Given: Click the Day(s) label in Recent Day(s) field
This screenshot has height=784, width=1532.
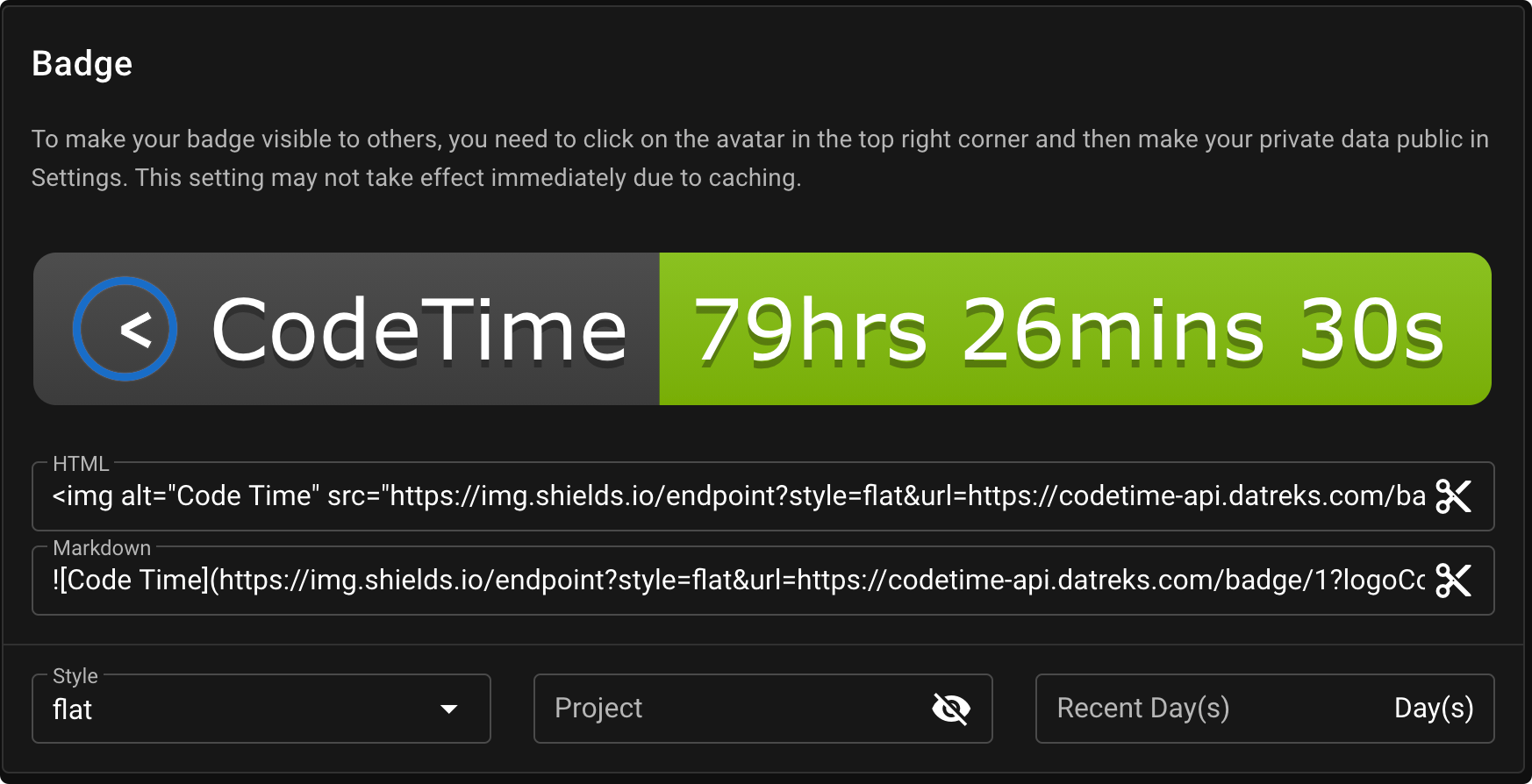Looking at the screenshot, I should point(1434,708).
